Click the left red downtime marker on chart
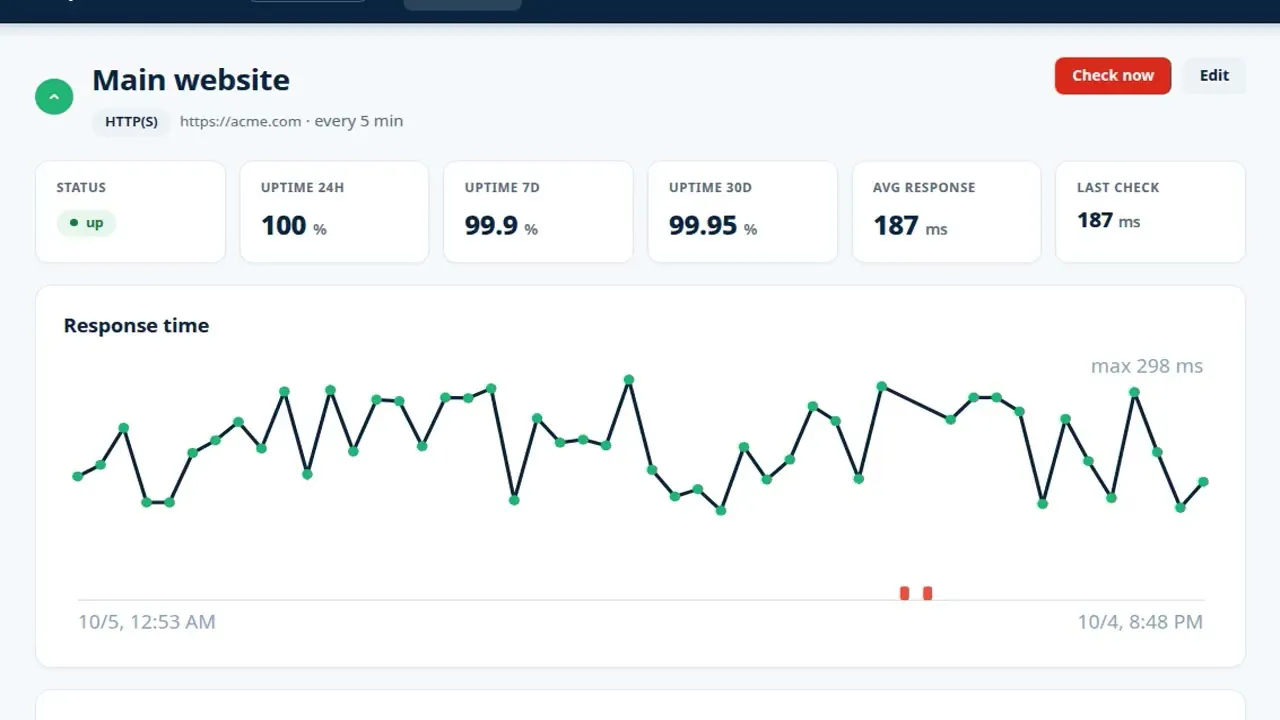The width and height of the screenshot is (1280, 720). pyautogui.click(x=905, y=593)
